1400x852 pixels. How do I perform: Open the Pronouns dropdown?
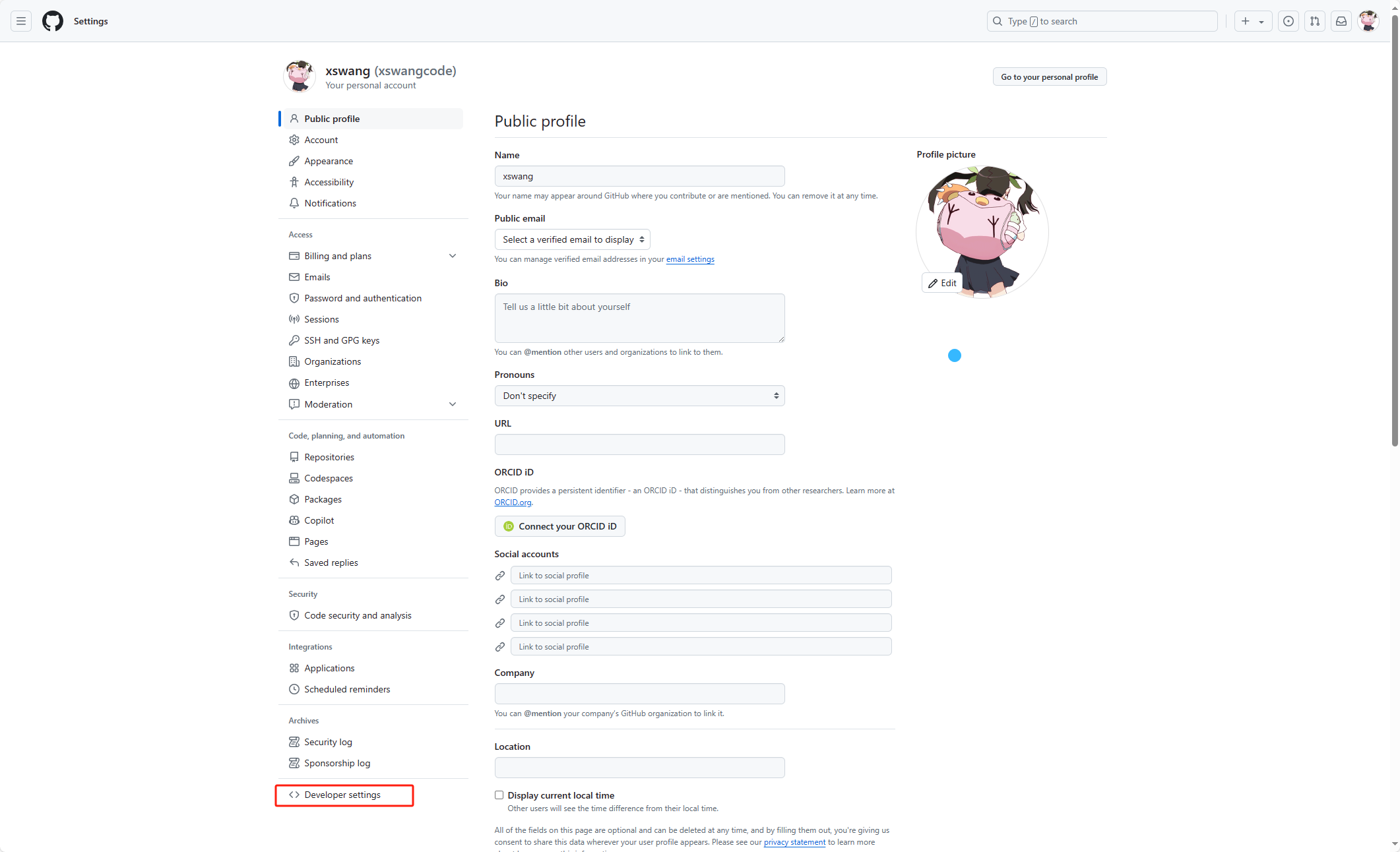coord(639,396)
